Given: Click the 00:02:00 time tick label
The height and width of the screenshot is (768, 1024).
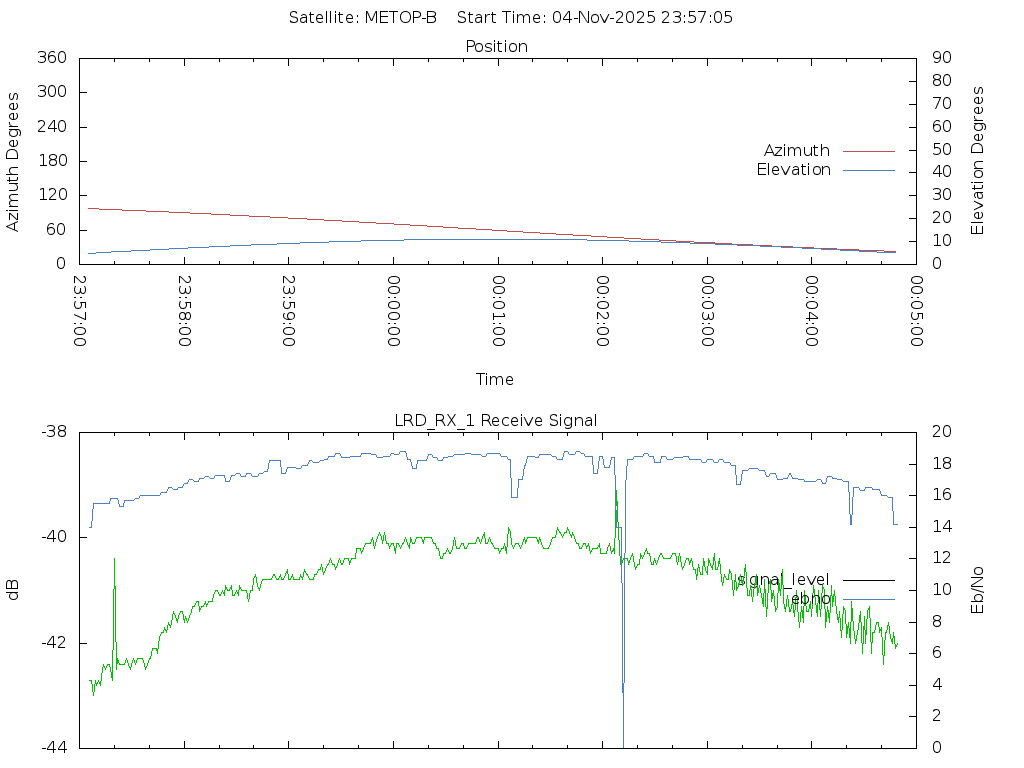Looking at the screenshot, I should 602,311.
